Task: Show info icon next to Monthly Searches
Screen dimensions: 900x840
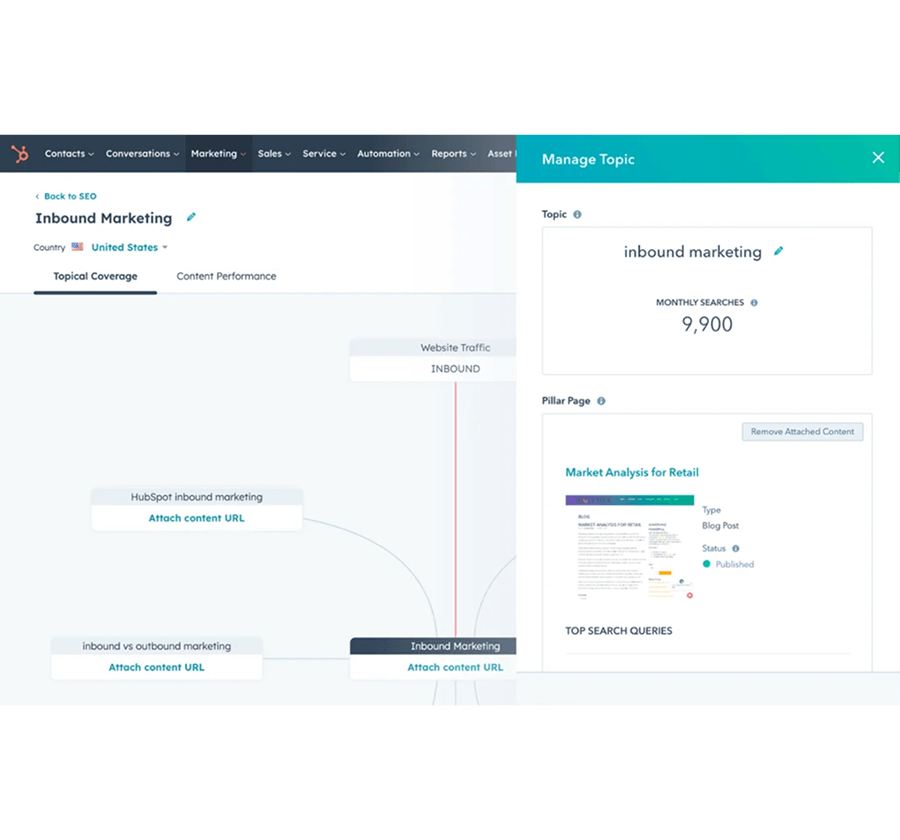Action: (x=754, y=303)
